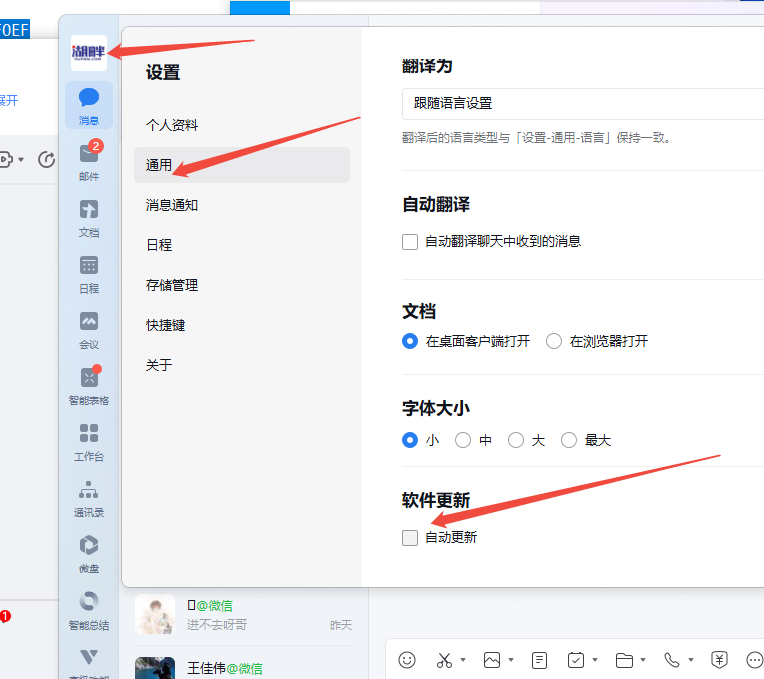The height and width of the screenshot is (679, 764).
Task: Open the 工作台 workbench icon
Action: (x=89, y=441)
